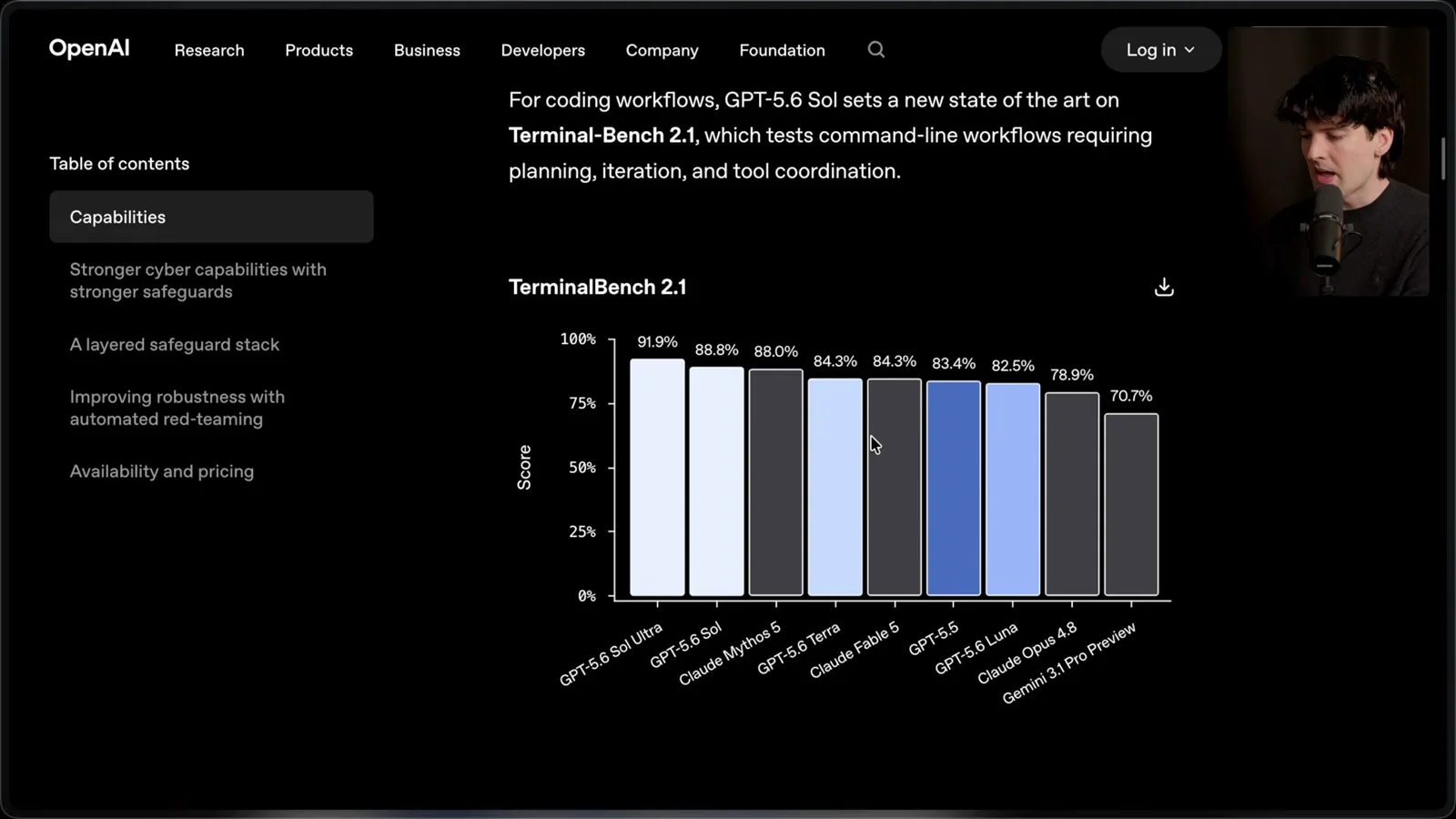Click the Claude Opus 4.8 bar
The height and width of the screenshot is (819, 1456).
coord(1072,494)
